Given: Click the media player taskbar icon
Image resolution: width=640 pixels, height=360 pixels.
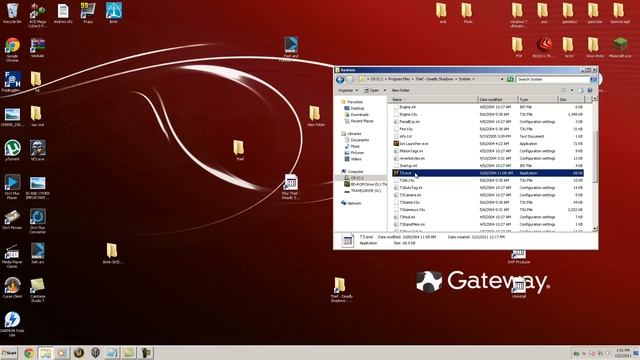Looking at the screenshot, I should pos(62,353).
